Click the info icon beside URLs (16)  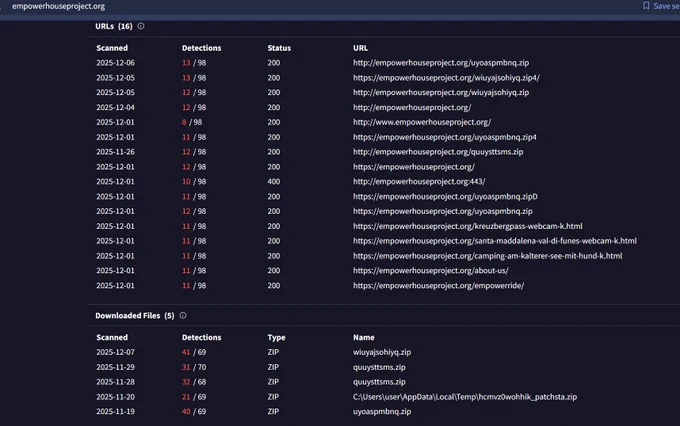coord(141,26)
